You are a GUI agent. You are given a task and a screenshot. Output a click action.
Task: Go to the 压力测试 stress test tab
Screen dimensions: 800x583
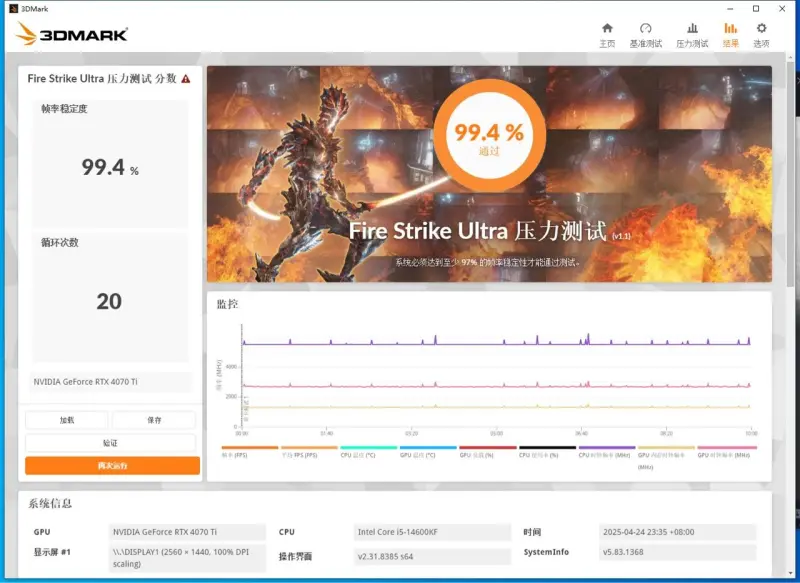[692, 35]
